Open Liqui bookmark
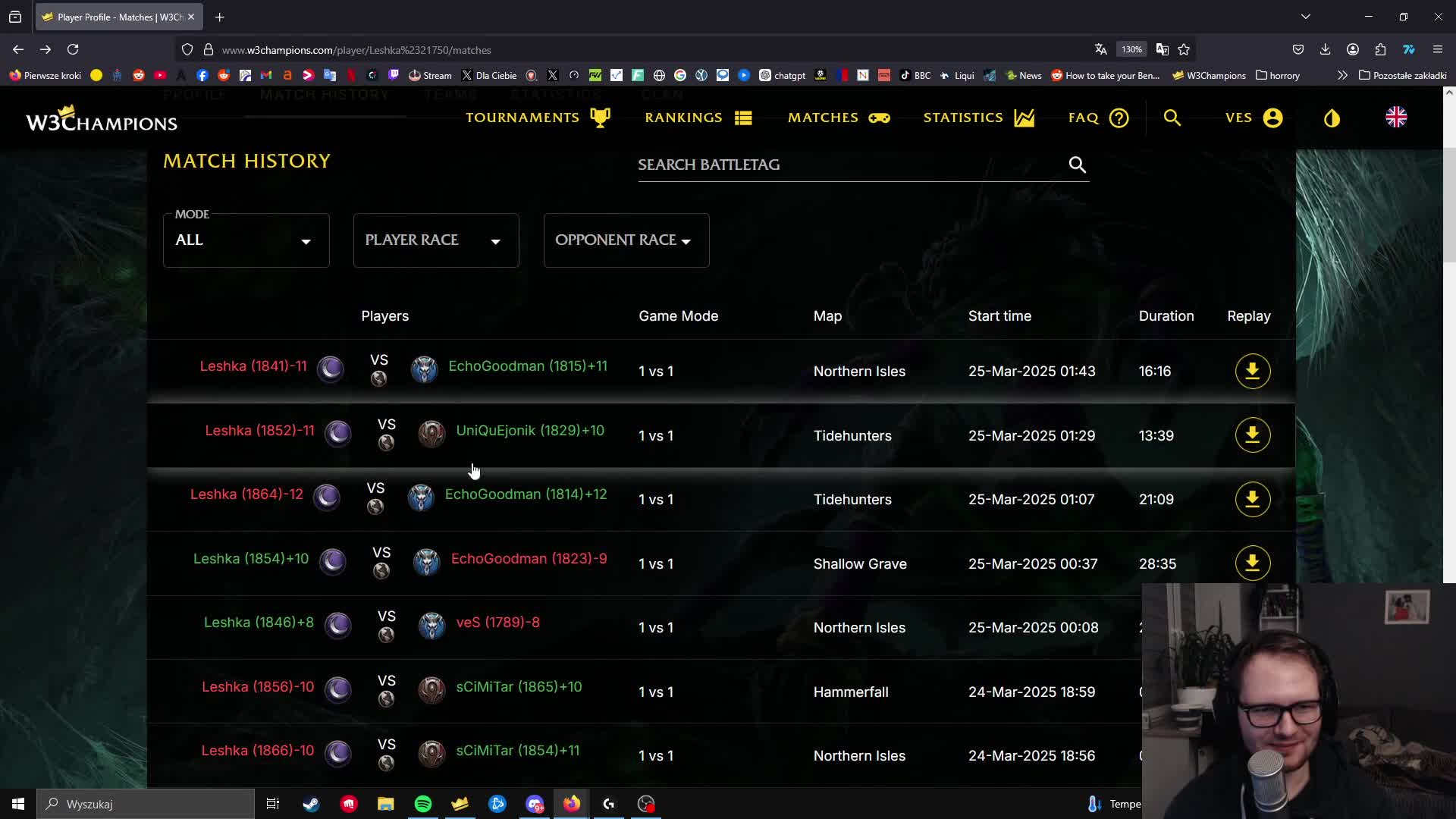 956,75
